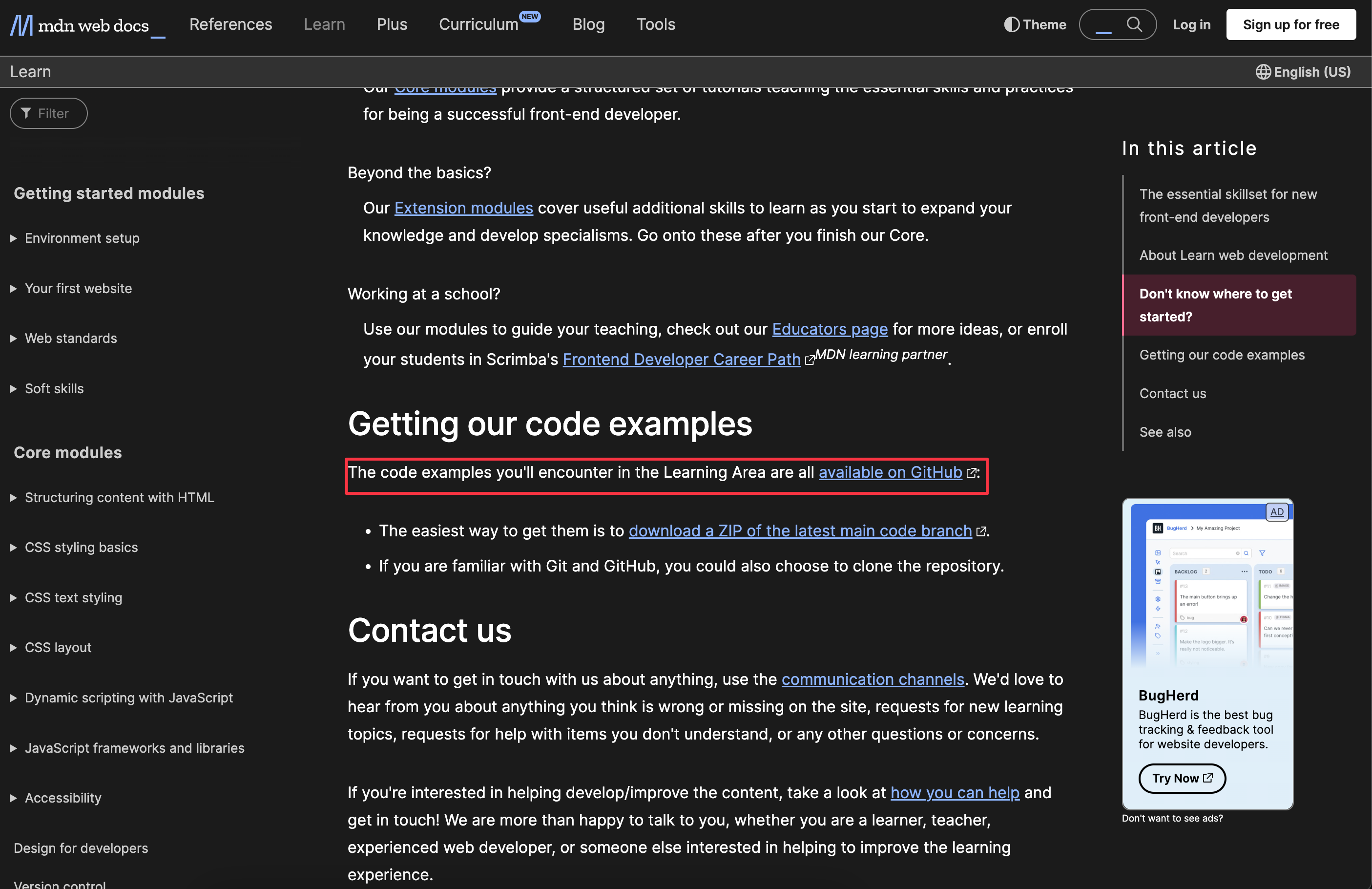Click the AD badge on advertisement
This screenshot has width=1372, height=889.
pyautogui.click(x=1276, y=512)
